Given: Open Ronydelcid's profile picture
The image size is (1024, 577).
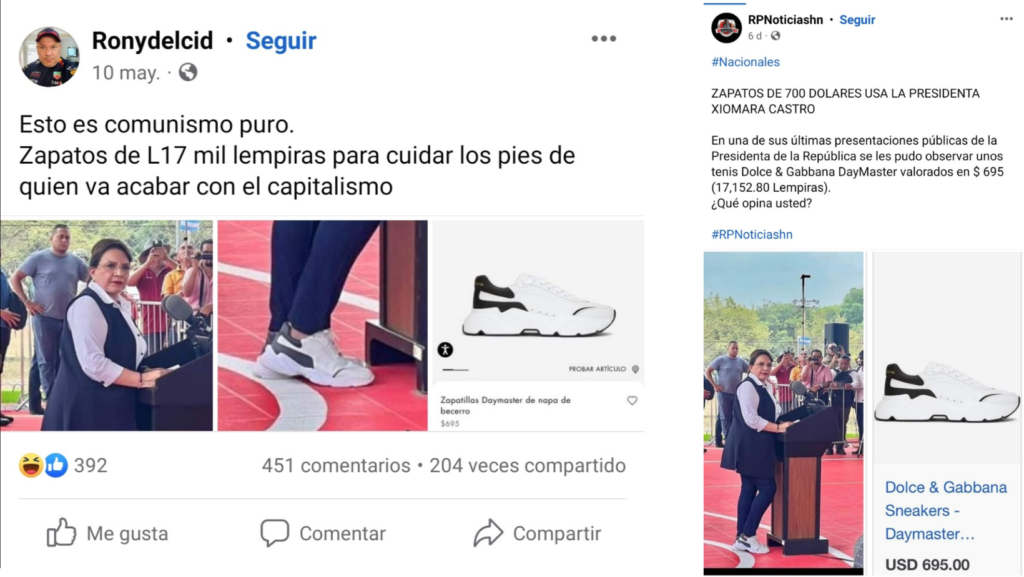Looking at the screenshot, I should 50,57.
